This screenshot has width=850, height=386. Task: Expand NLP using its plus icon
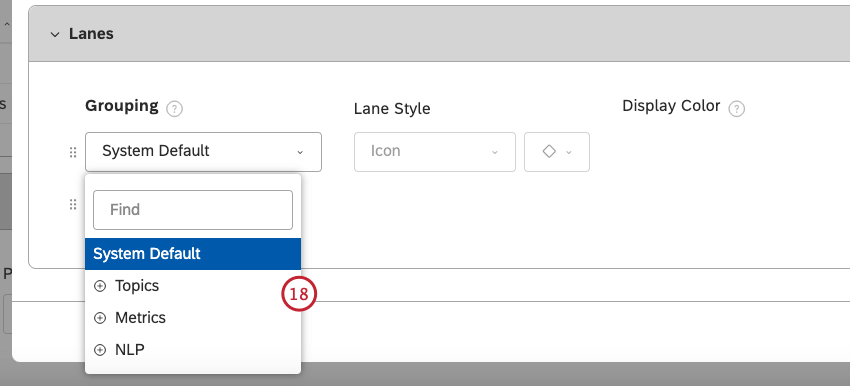coord(100,350)
